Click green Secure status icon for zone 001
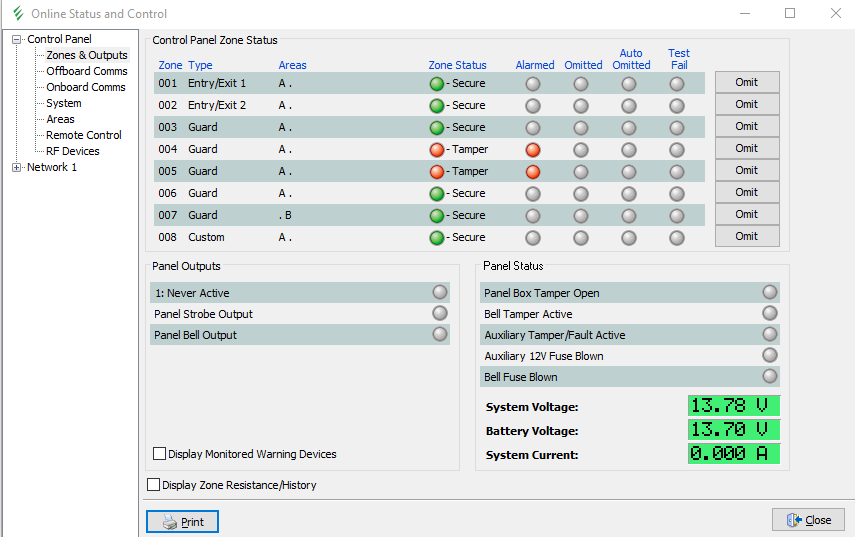The height and width of the screenshot is (537, 855). click(x=436, y=83)
